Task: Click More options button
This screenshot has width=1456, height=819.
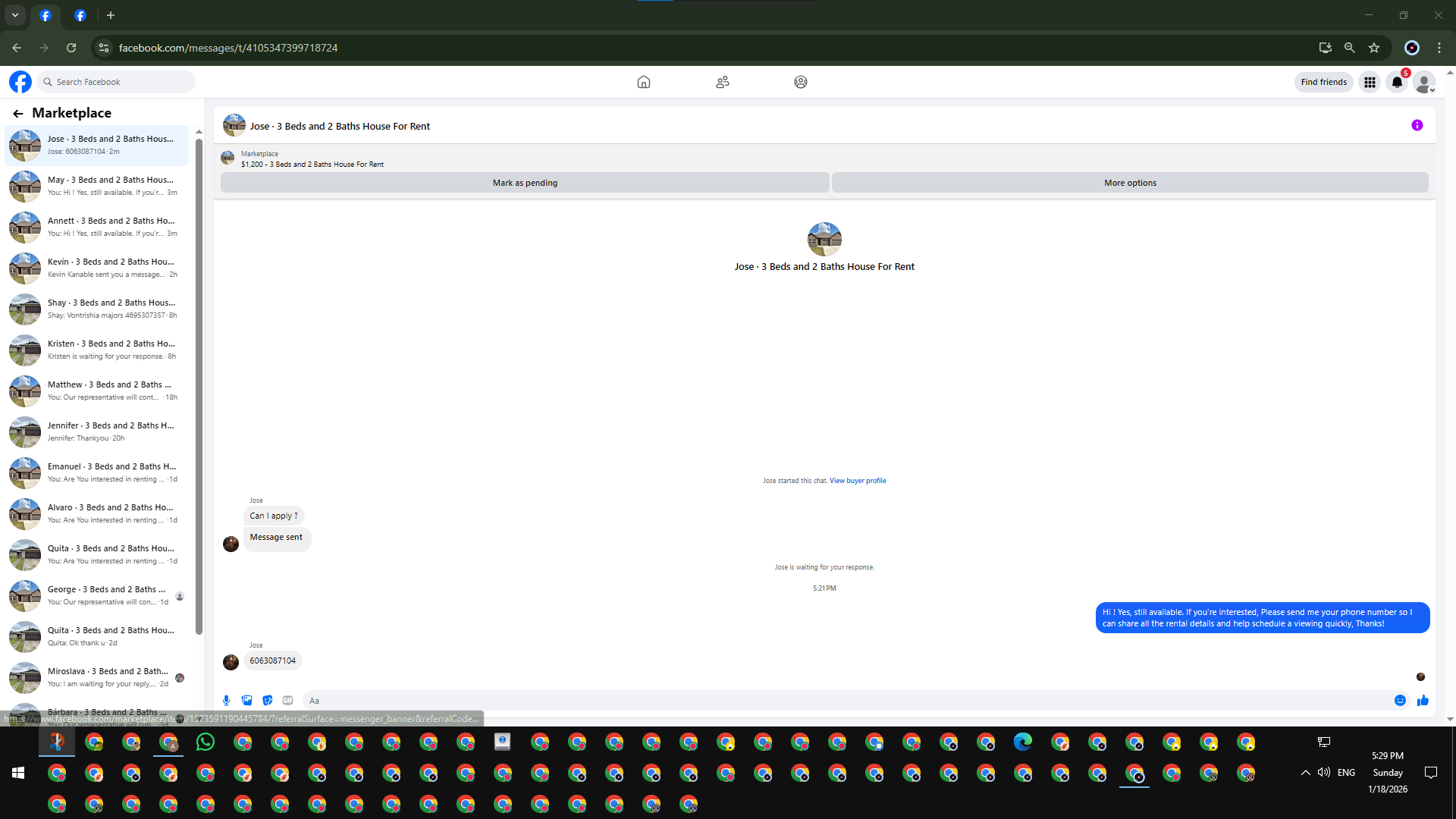Action: coord(1130,183)
